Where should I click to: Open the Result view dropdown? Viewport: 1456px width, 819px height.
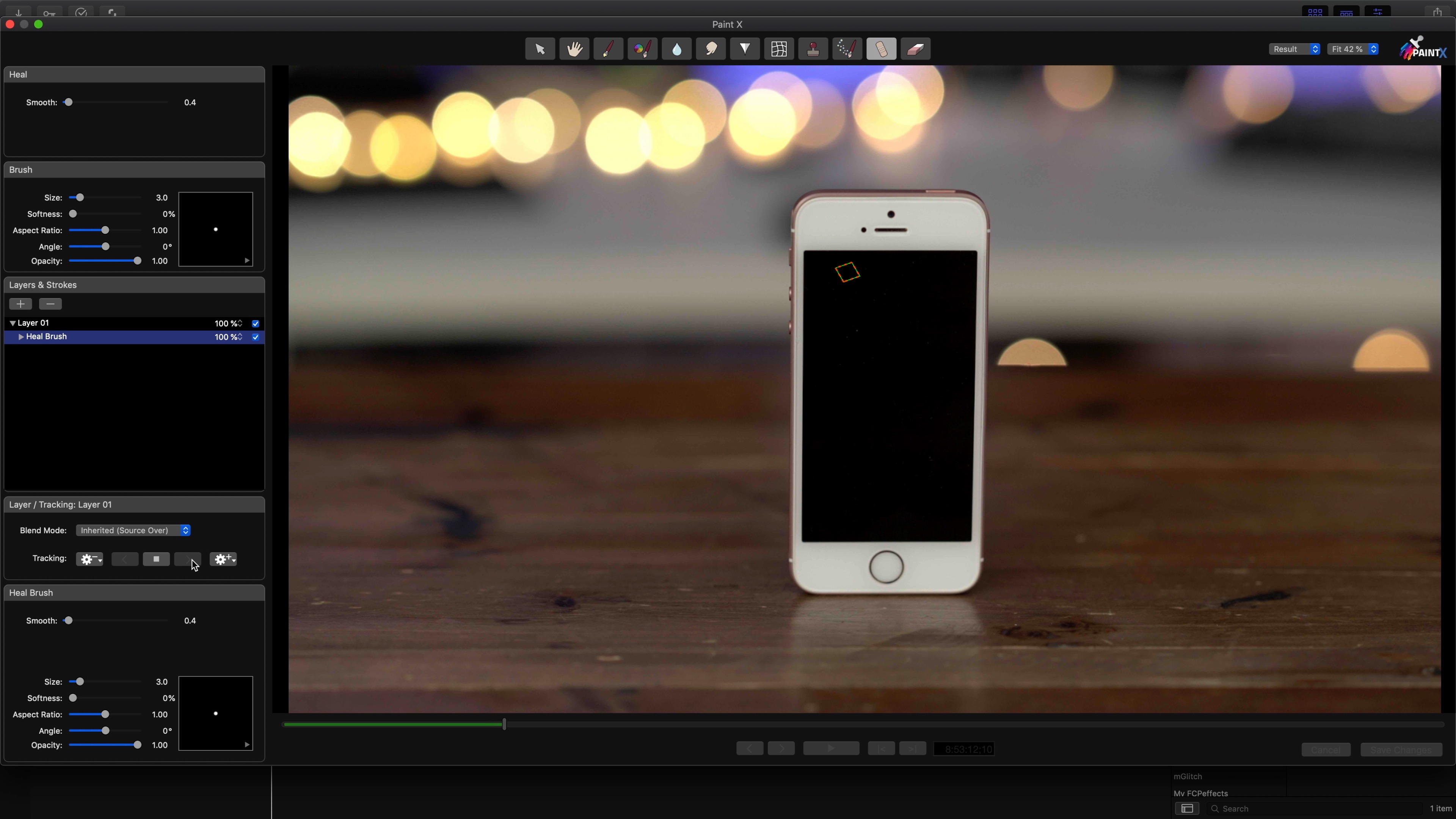click(1295, 49)
